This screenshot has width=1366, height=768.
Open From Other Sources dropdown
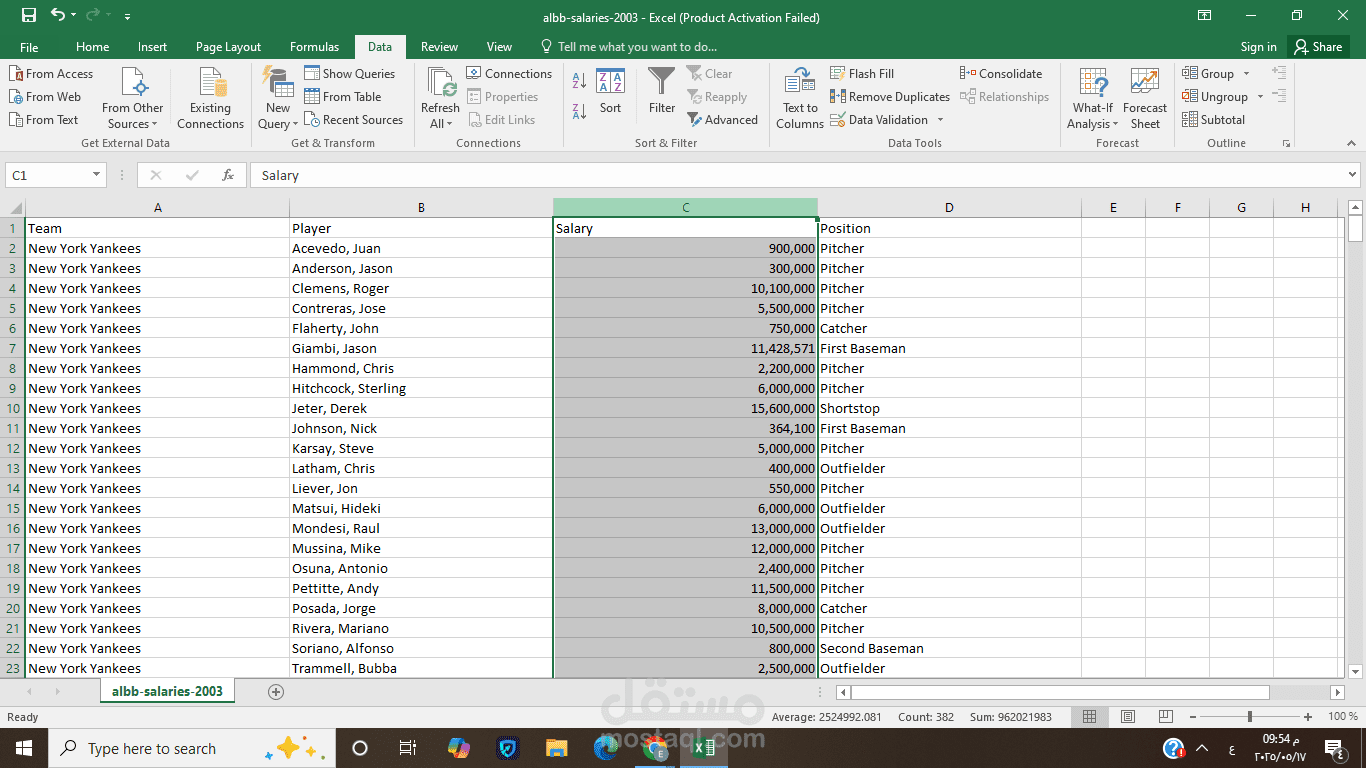click(x=132, y=99)
